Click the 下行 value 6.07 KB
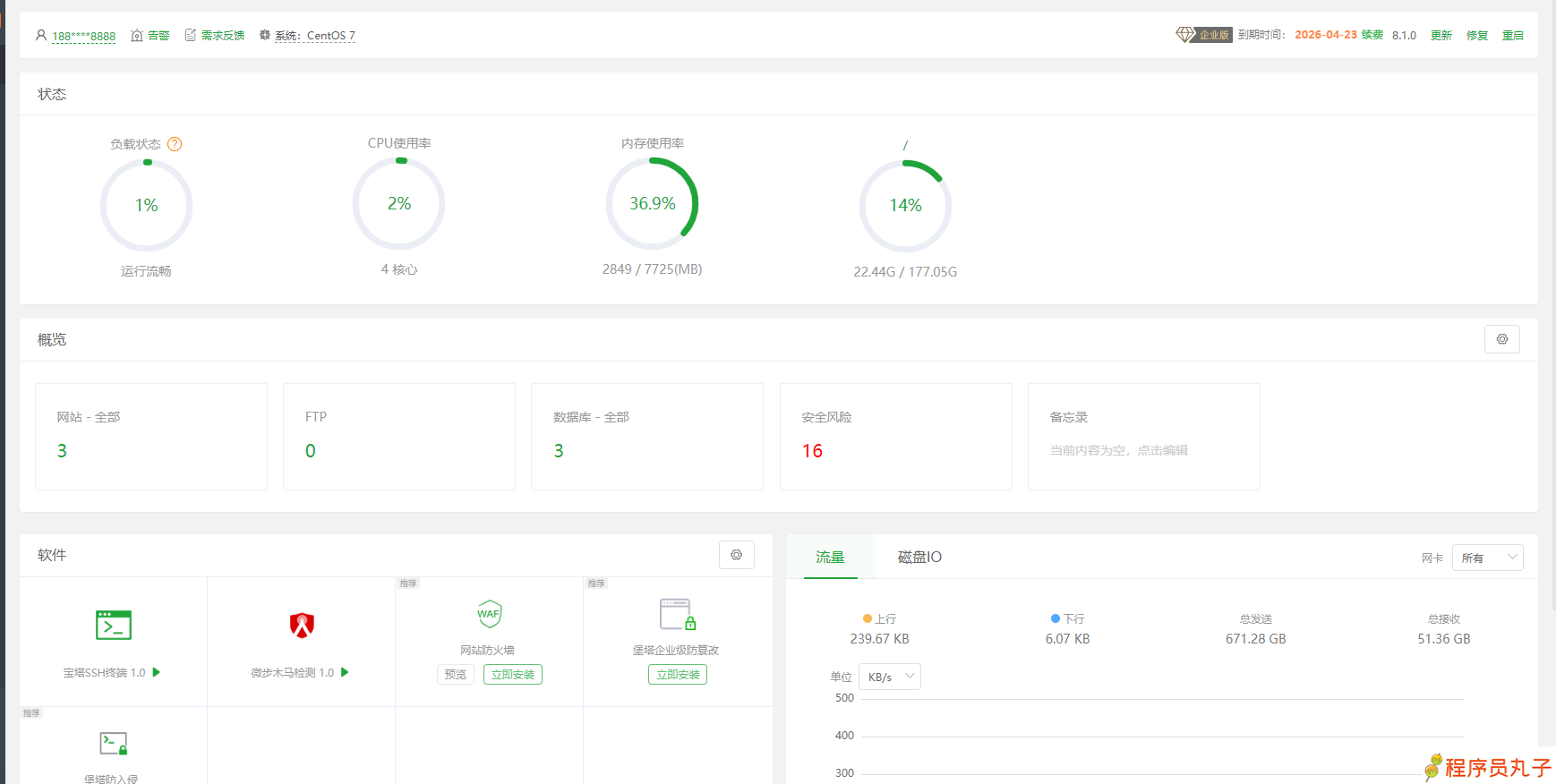The width and height of the screenshot is (1556, 784). [x=1067, y=639]
